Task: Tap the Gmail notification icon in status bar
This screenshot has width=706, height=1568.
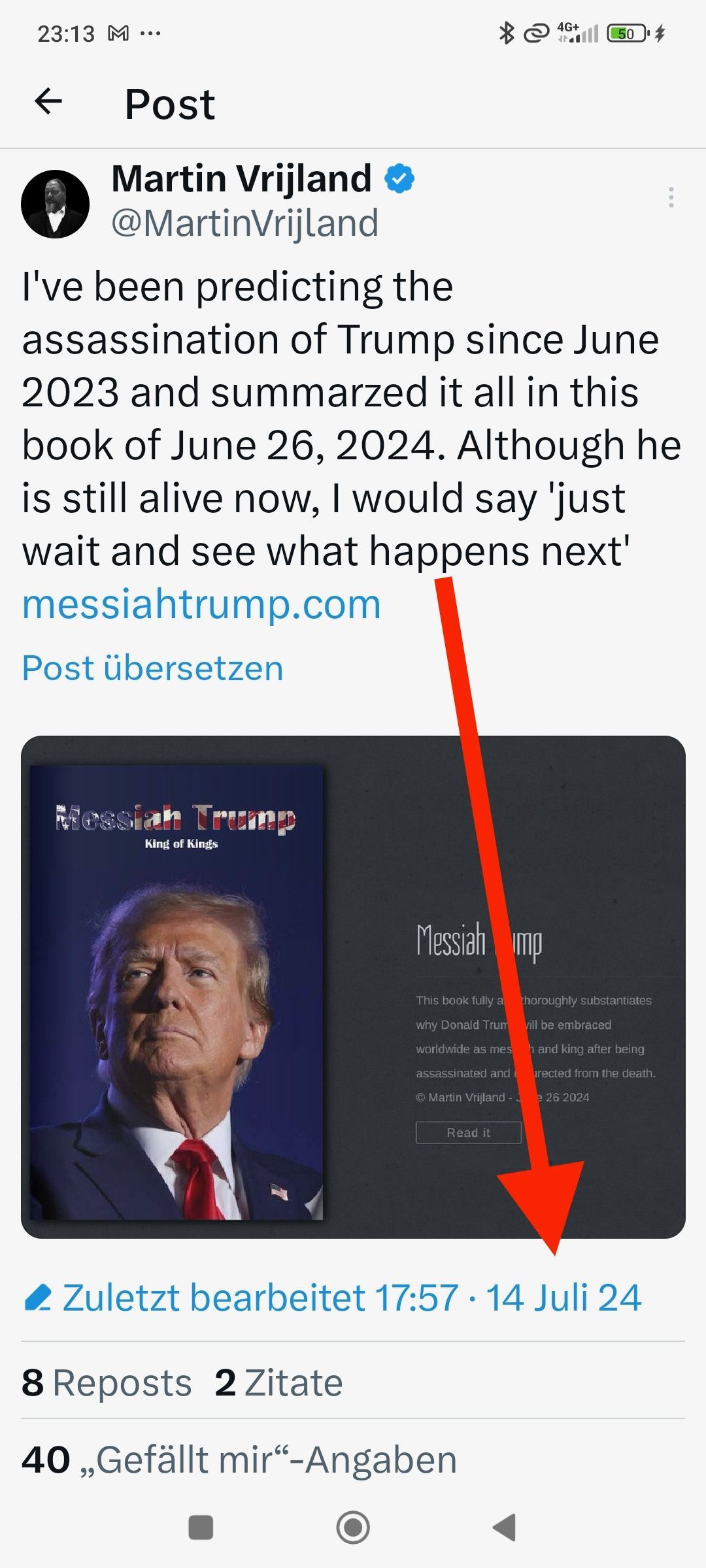Action: [118, 33]
